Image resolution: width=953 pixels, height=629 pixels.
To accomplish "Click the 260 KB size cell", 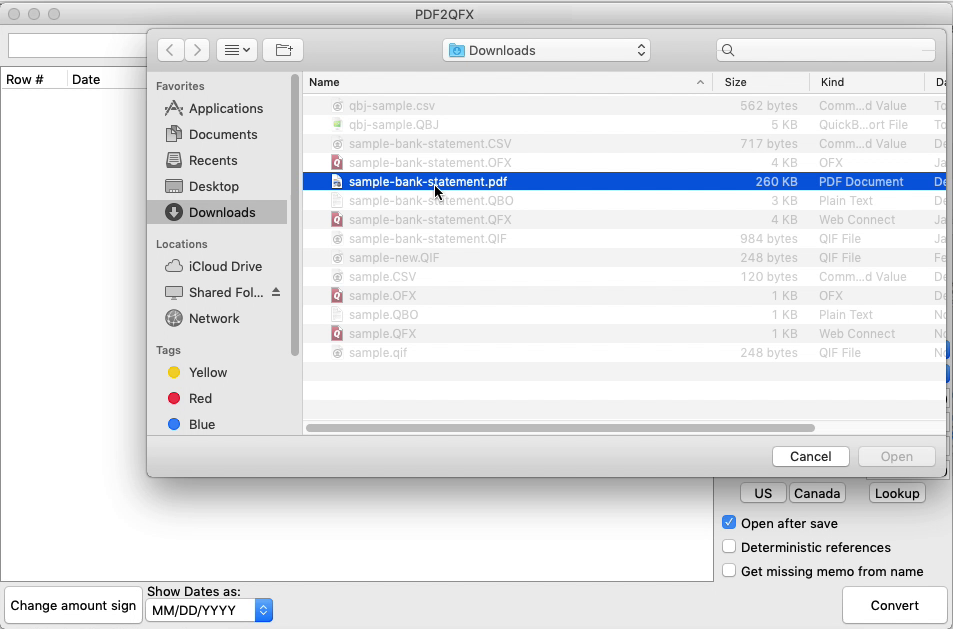I will point(776,182).
